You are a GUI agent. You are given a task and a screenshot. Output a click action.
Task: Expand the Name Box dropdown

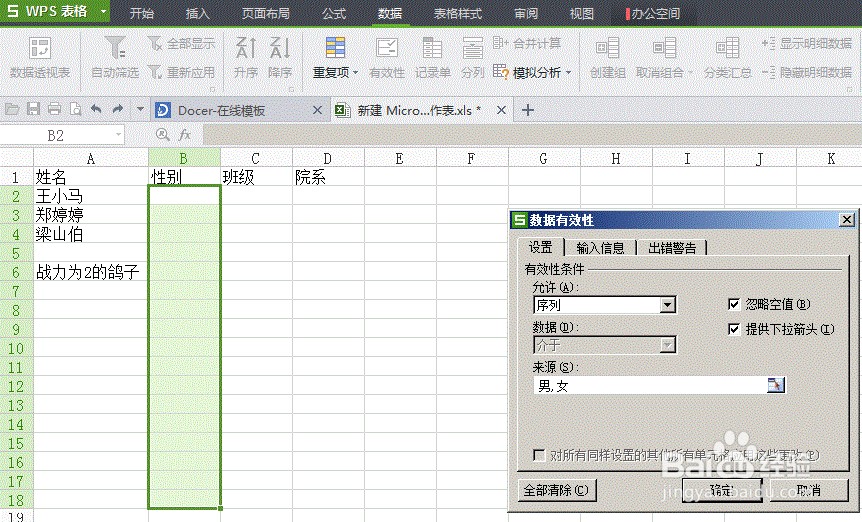(x=118, y=135)
